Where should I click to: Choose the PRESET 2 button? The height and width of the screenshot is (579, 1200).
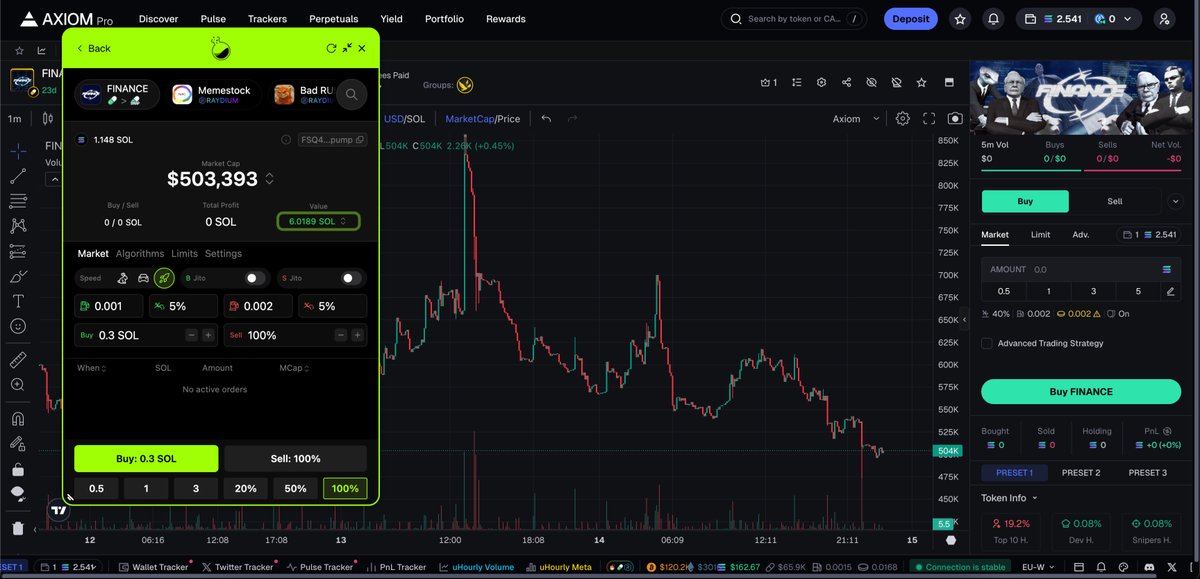1080,473
